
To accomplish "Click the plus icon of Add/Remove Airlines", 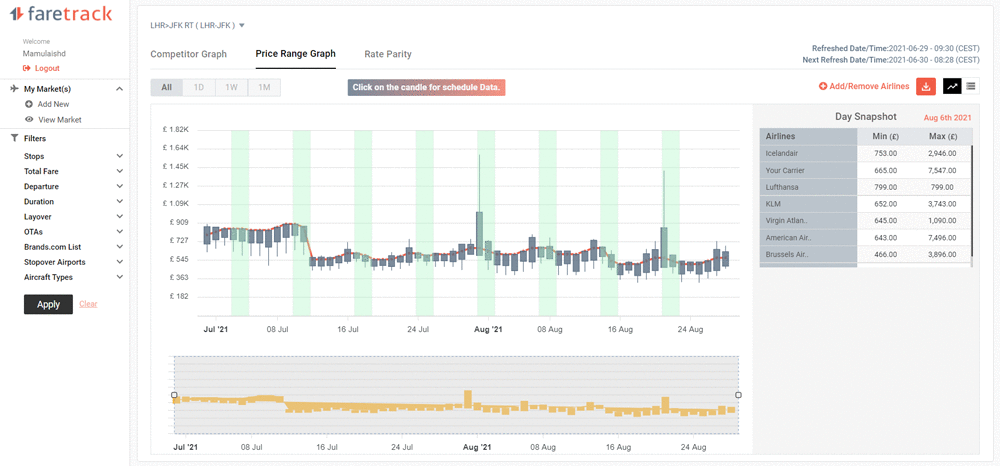I will 823,86.
